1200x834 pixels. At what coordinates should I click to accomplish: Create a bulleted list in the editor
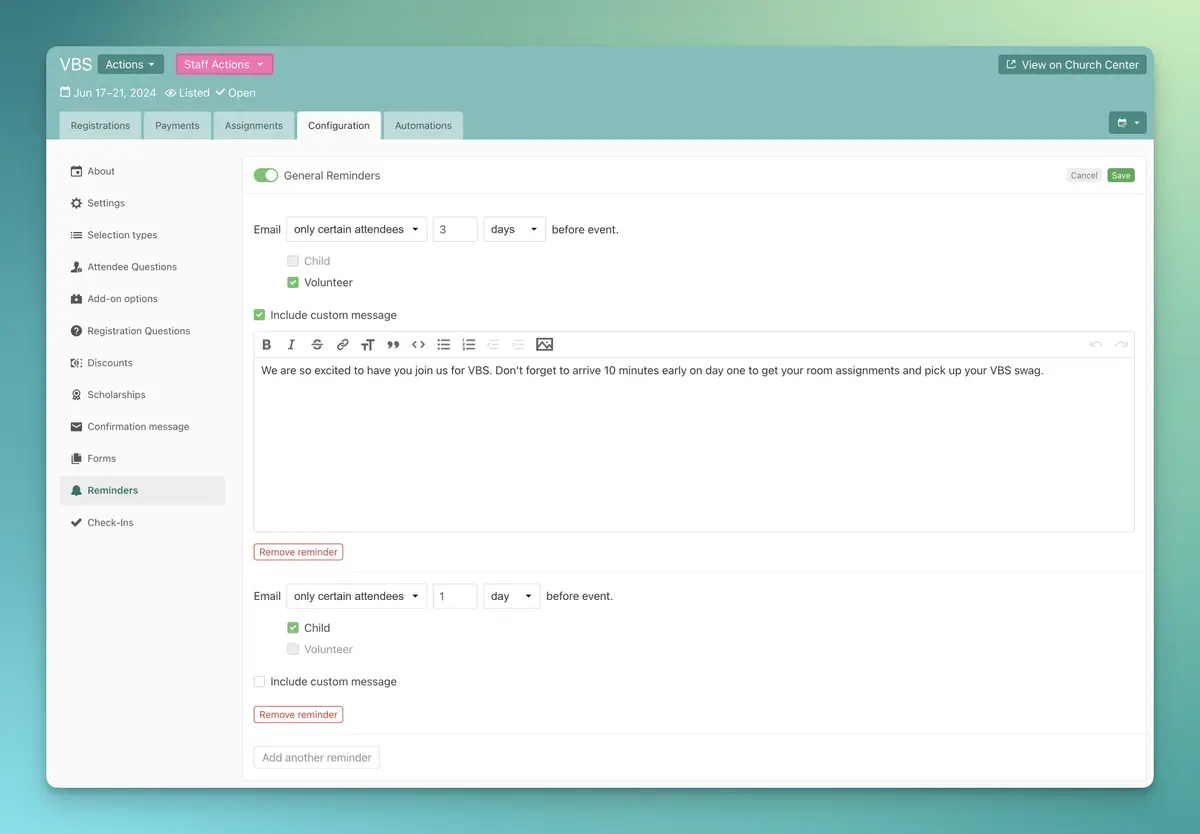444,345
